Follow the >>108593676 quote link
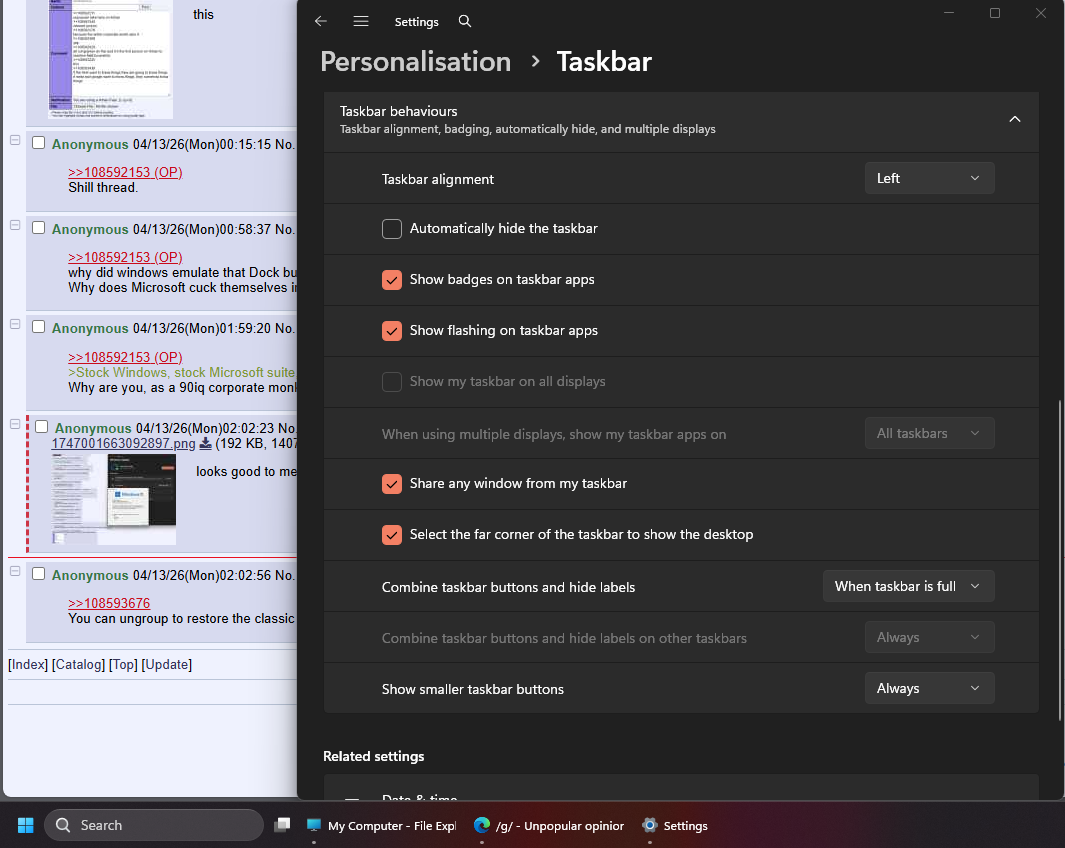Viewport: 1065px width, 848px height. (109, 603)
